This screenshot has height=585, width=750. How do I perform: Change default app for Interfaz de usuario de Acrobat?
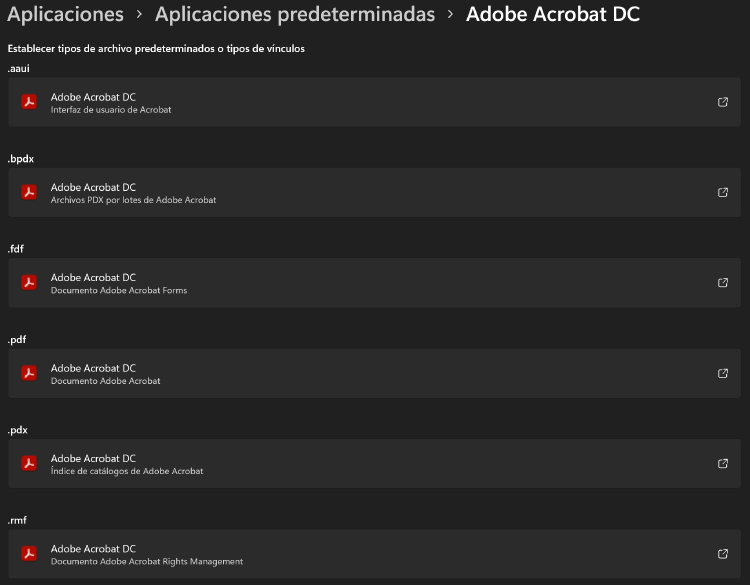pyautogui.click(x=111, y=110)
